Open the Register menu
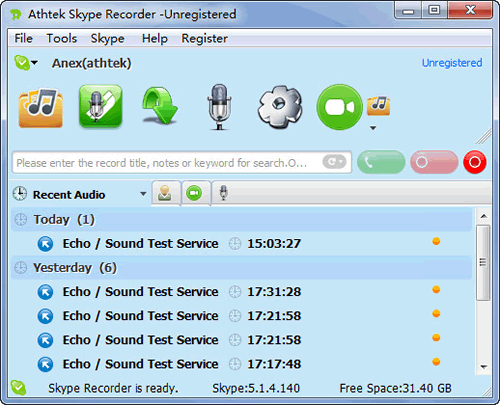The width and height of the screenshot is (500, 405). click(204, 39)
